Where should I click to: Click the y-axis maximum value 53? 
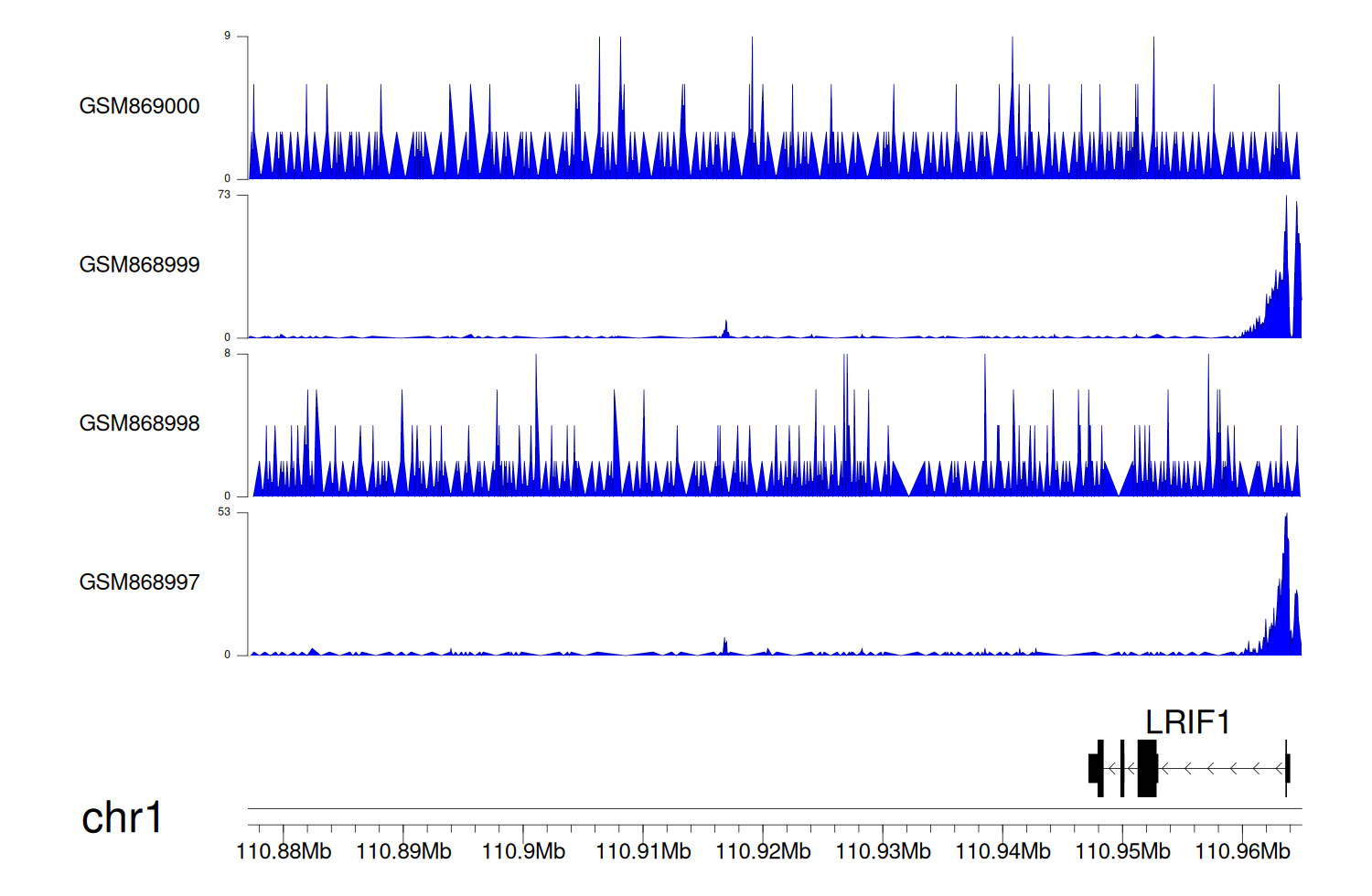(x=224, y=512)
